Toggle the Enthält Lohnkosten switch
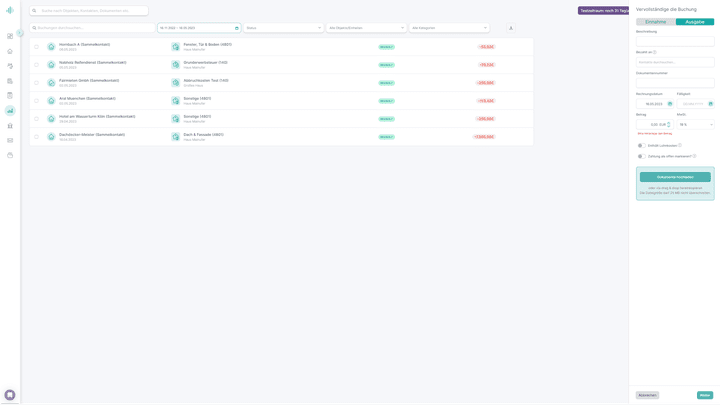 click(641, 145)
